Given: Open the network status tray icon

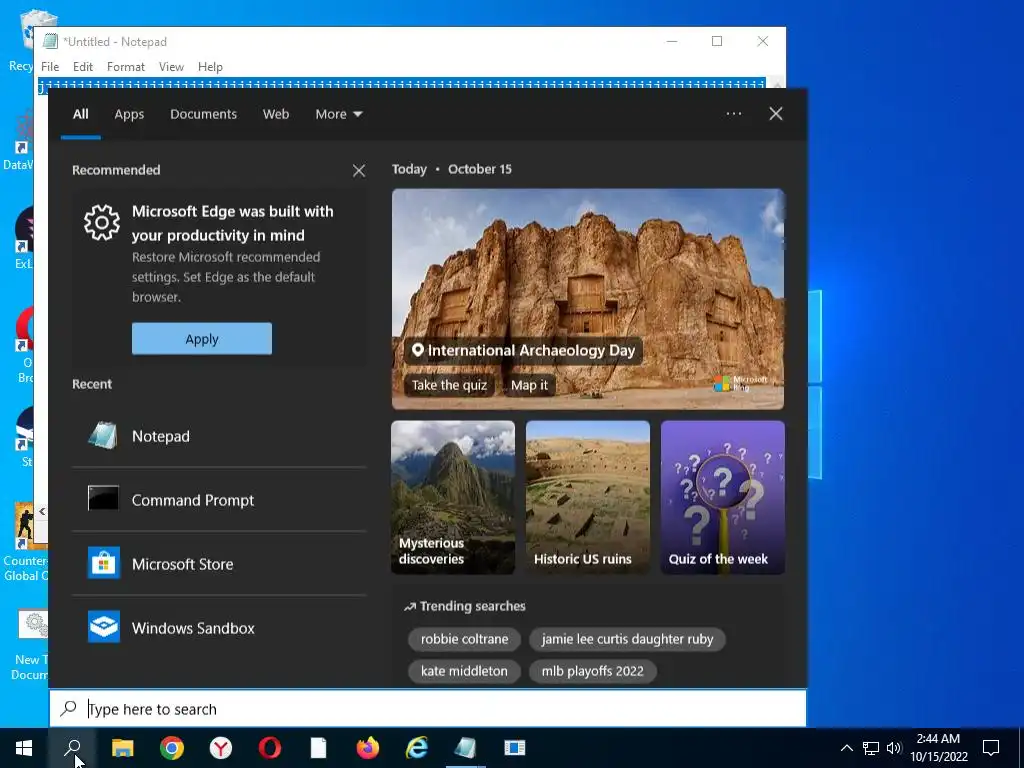Looking at the screenshot, I should point(871,748).
